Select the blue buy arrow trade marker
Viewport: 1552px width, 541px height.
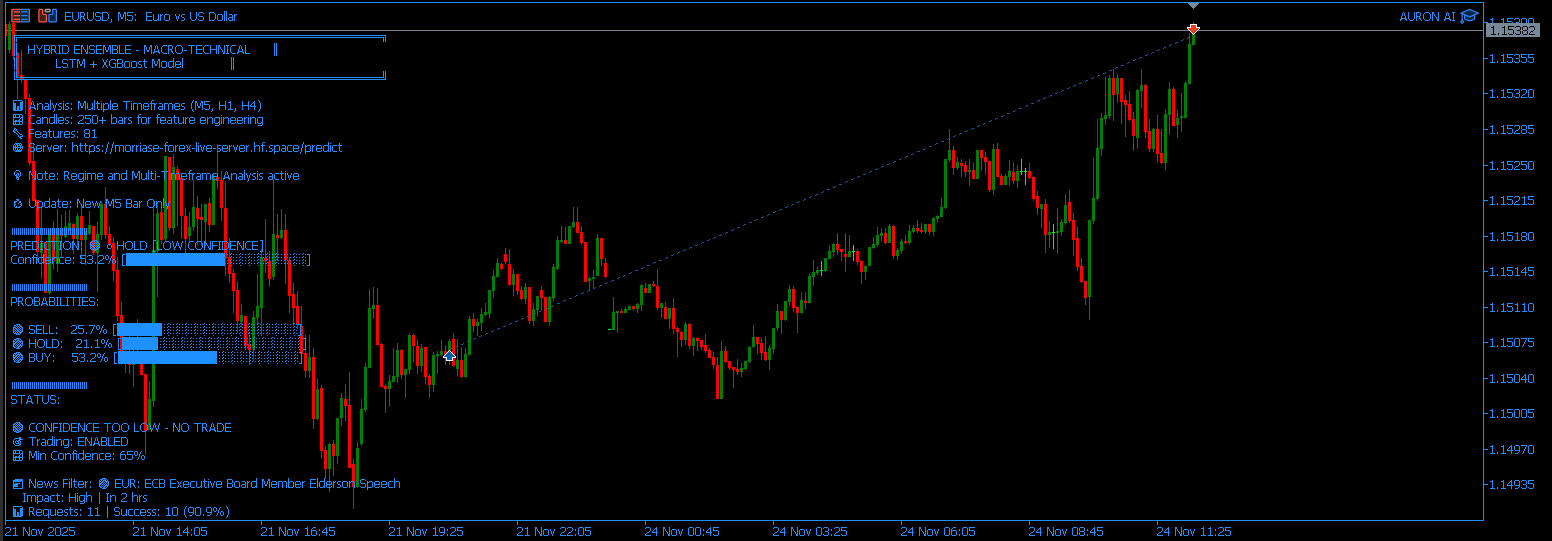pyautogui.click(x=450, y=356)
